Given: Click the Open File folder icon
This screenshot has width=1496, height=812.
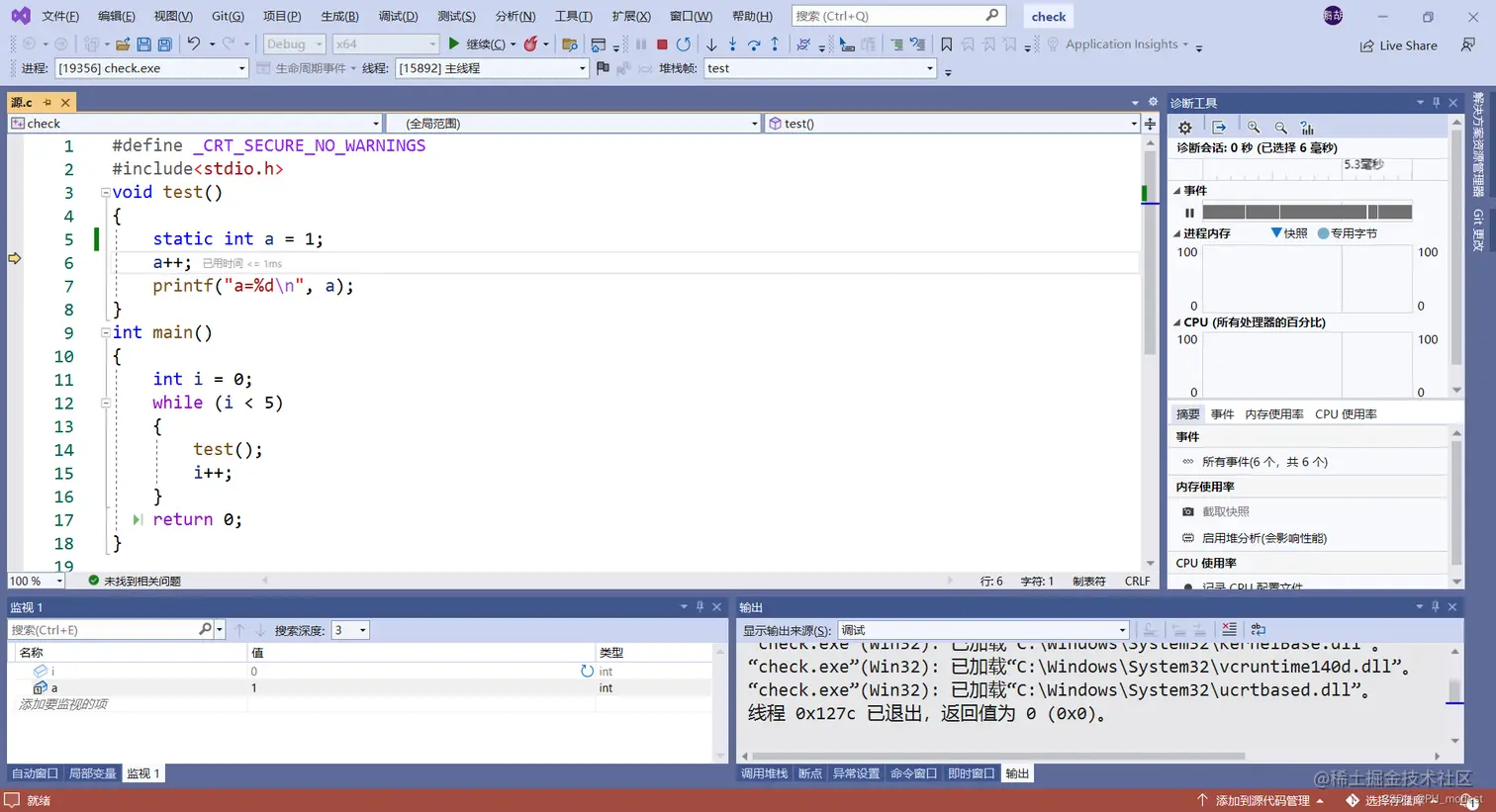Looking at the screenshot, I should coord(123,45).
